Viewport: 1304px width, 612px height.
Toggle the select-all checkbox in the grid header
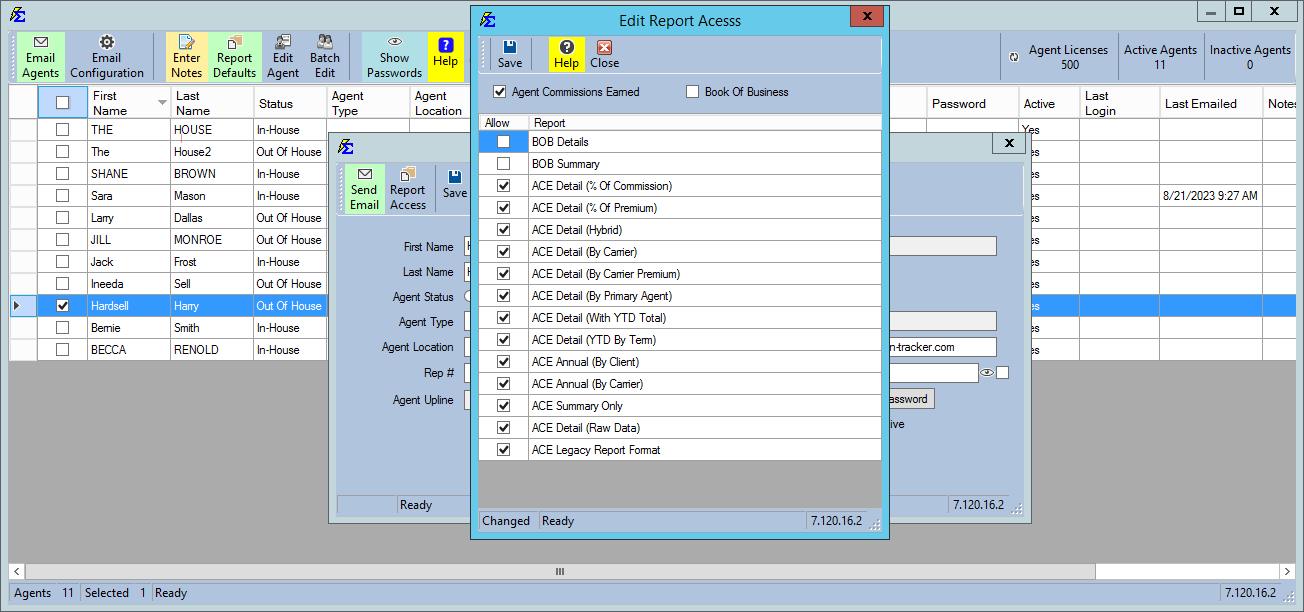pyautogui.click(x=62, y=102)
